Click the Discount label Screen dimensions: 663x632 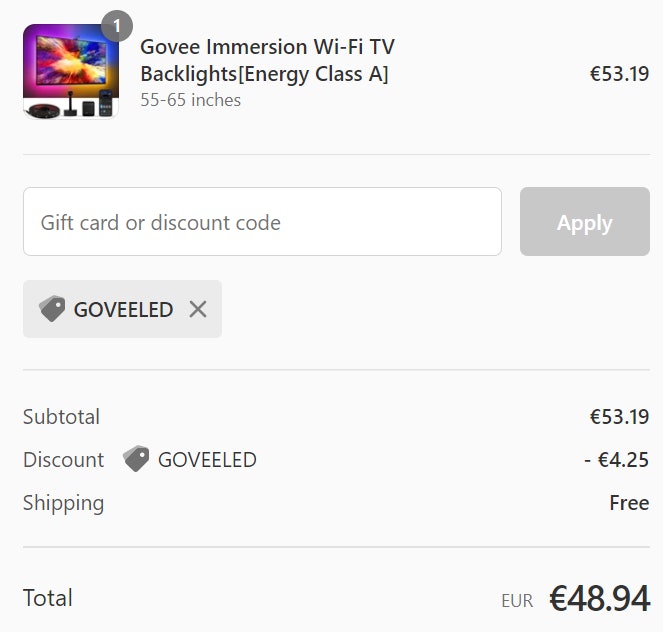[x=63, y=460]
